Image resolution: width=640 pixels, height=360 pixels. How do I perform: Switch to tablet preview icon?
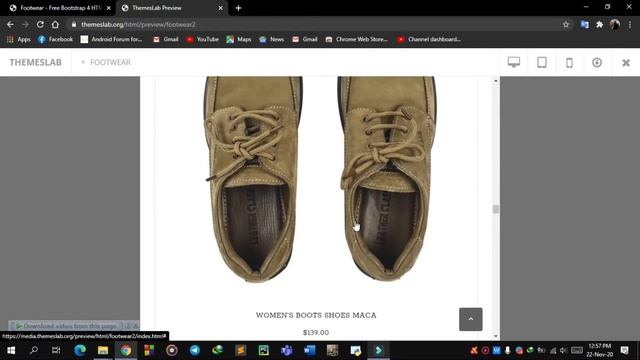tap(542, 62)
